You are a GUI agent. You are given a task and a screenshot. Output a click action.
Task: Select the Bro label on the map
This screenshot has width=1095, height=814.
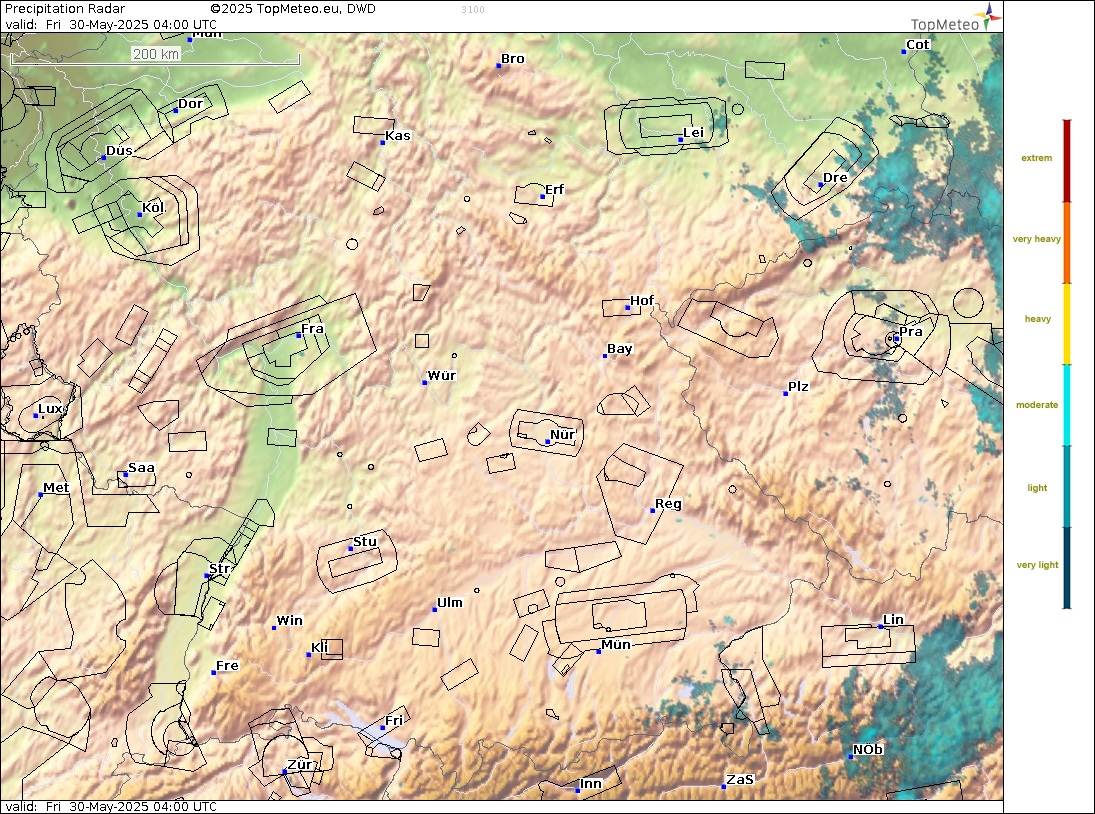coord(513,59)
